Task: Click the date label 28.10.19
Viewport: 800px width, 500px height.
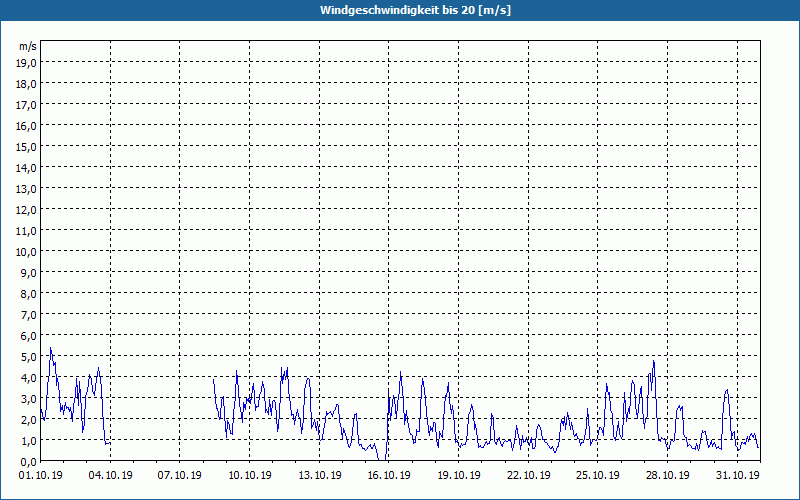Action: coord(667,476)
